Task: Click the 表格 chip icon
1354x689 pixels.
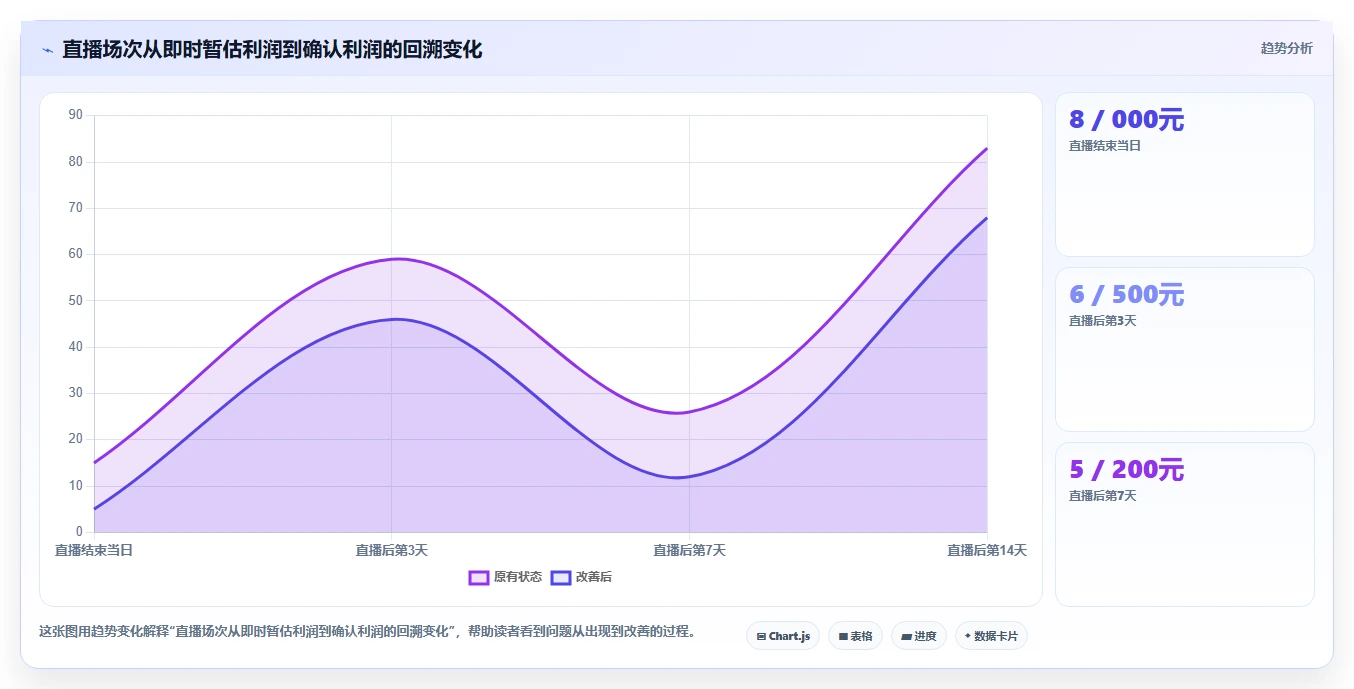Action: point(843,636)
